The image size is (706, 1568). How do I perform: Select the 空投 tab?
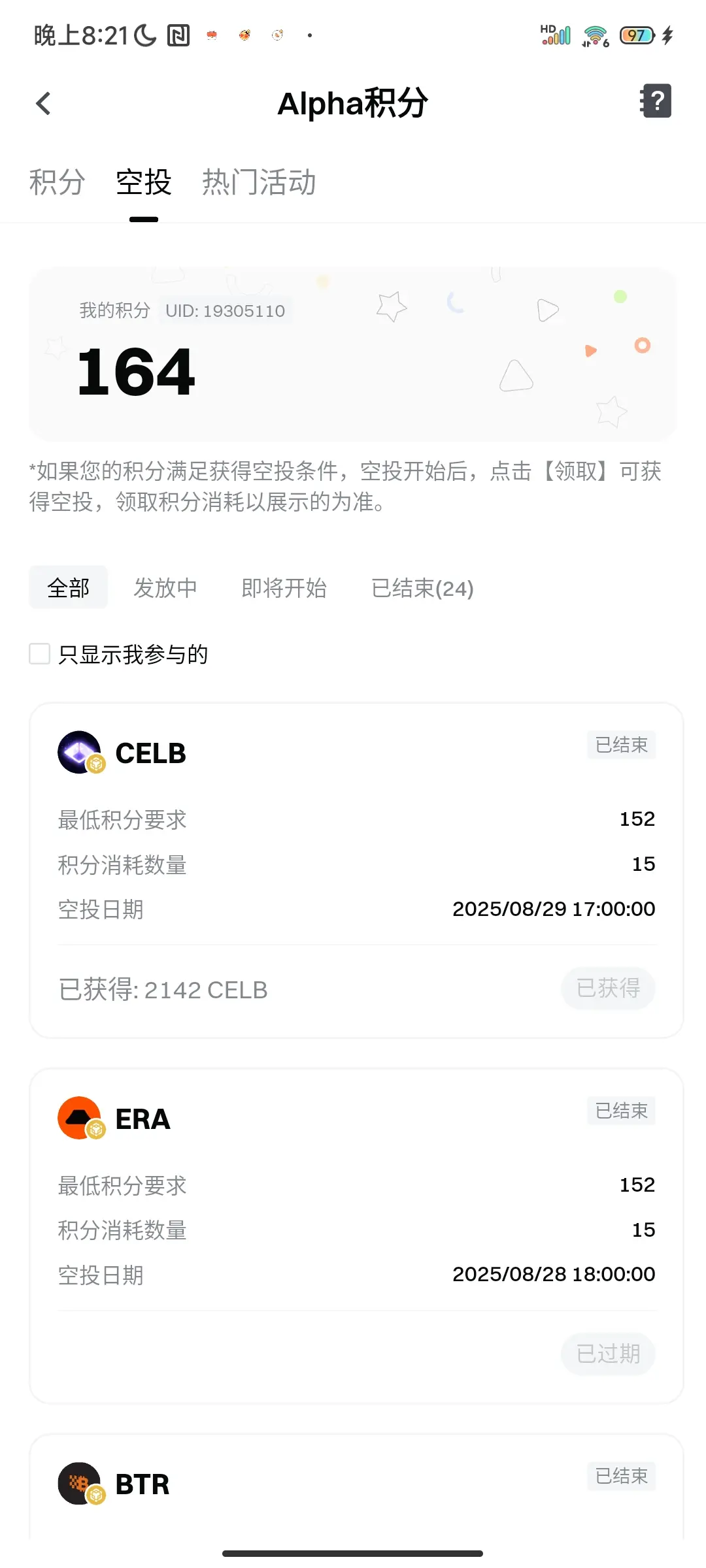tap(144, 182)
